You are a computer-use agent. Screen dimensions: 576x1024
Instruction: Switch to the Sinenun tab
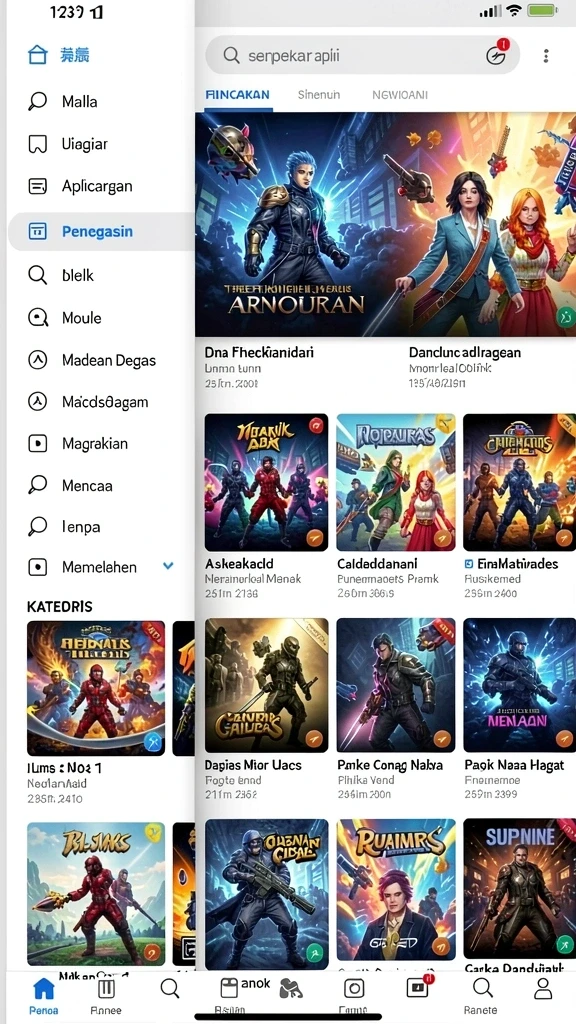click(319, 95)
